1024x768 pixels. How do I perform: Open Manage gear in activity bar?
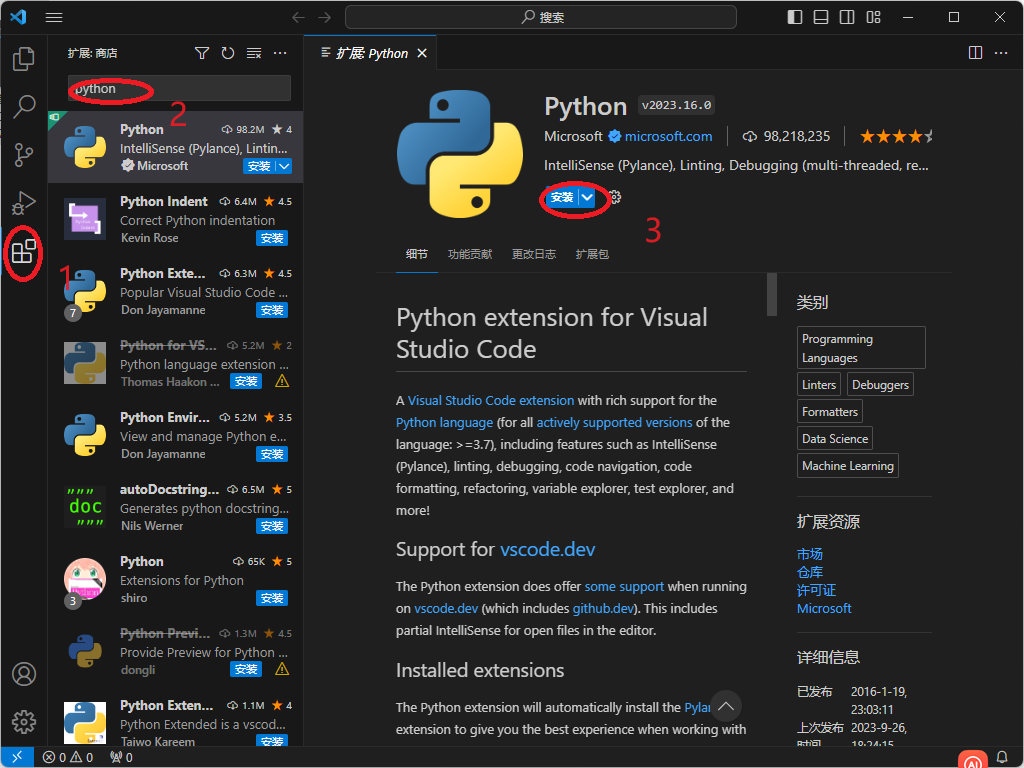click(24, 722)
